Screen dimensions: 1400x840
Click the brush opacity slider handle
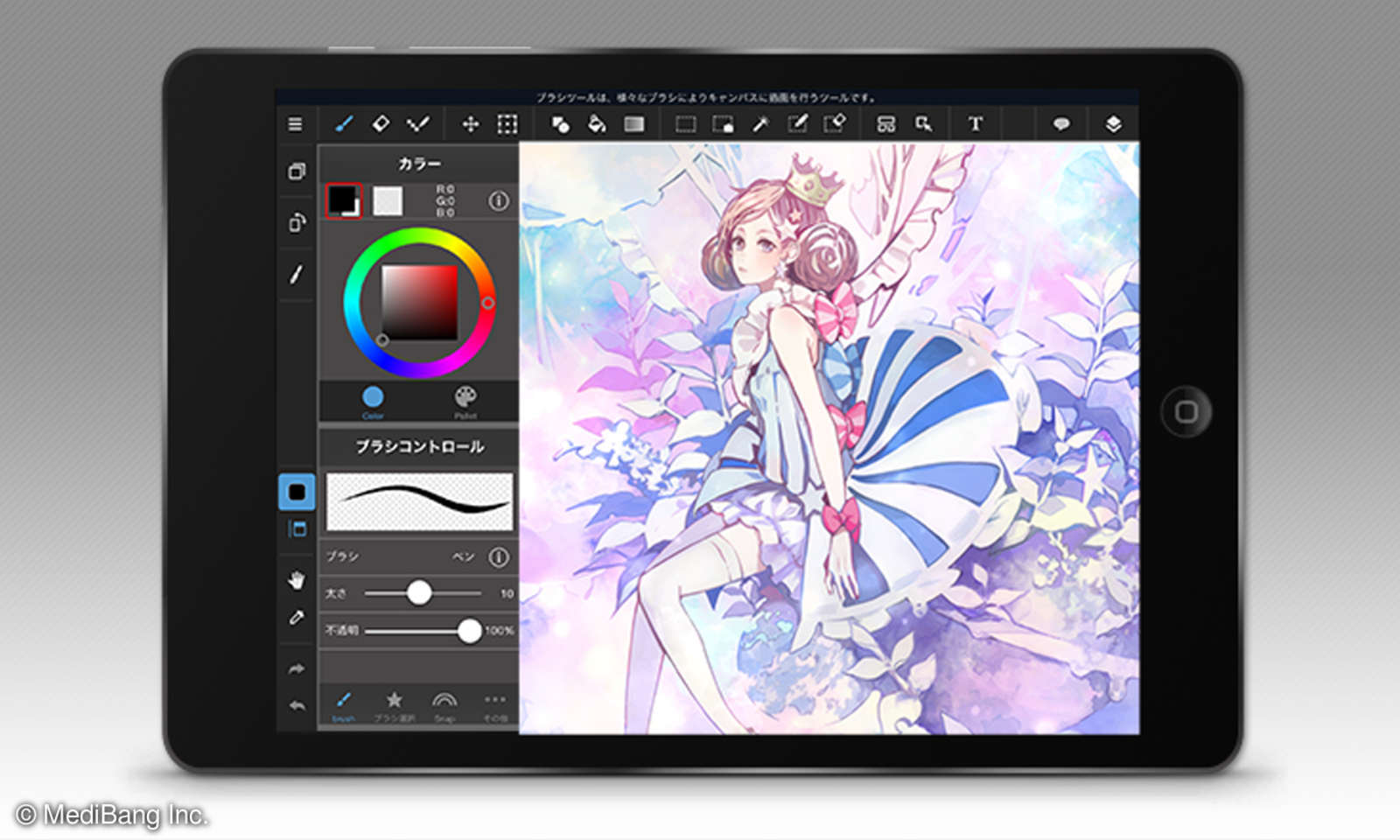(469, 631)
